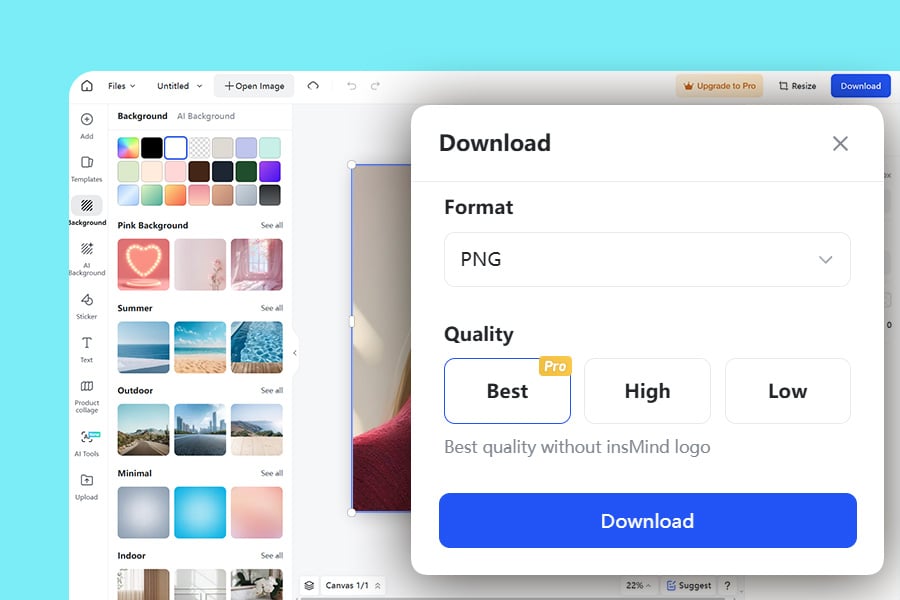Screen dimensions: 900x600
Task: Click the Resize button
Action: click(797, 86)
